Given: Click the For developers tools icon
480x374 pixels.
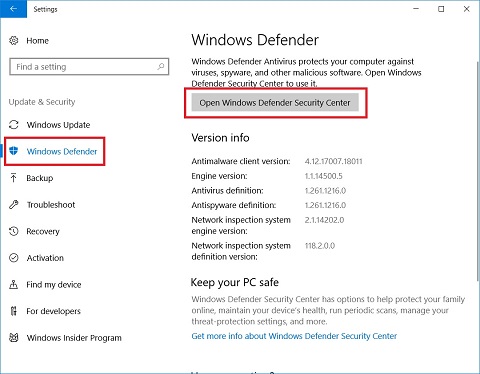Looking at the screenshot, I should (14, 311).
